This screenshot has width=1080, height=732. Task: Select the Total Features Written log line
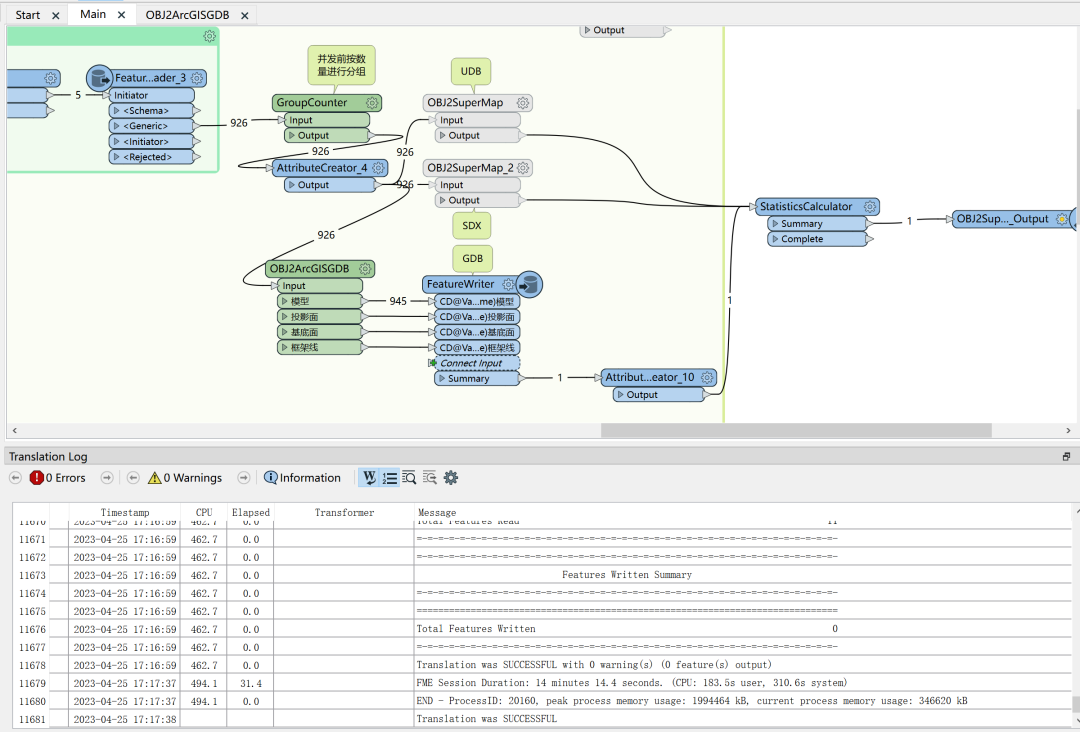tap(542, 629)
